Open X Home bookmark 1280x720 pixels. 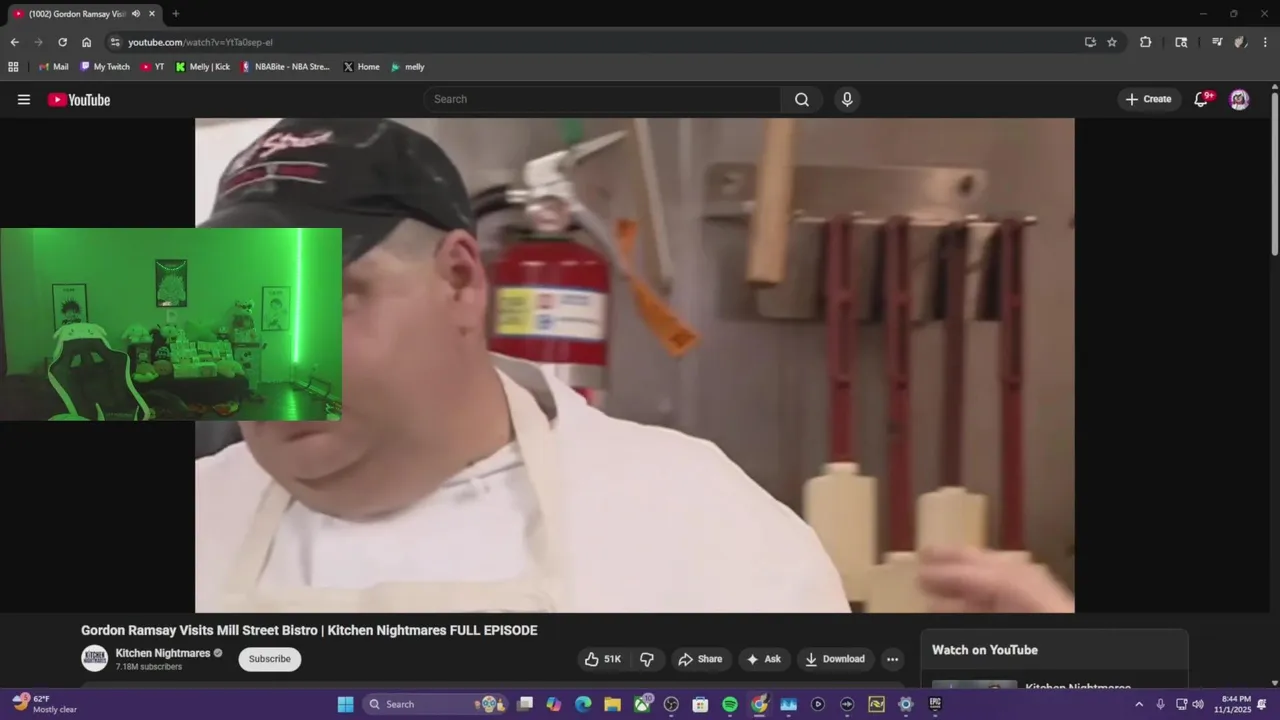pos(361,67)
